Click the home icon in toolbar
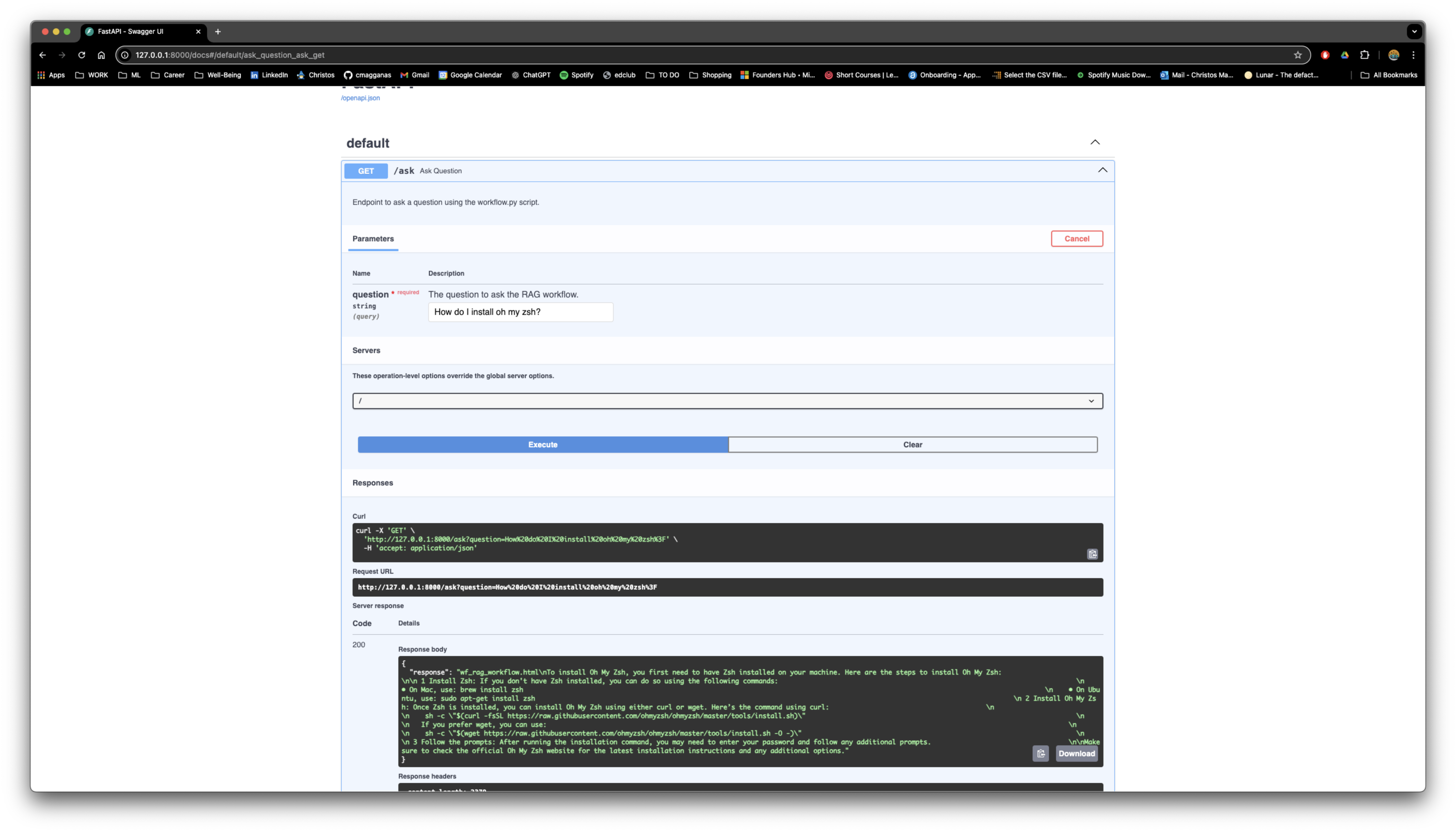1456x832 pixels. pos(101,55)
